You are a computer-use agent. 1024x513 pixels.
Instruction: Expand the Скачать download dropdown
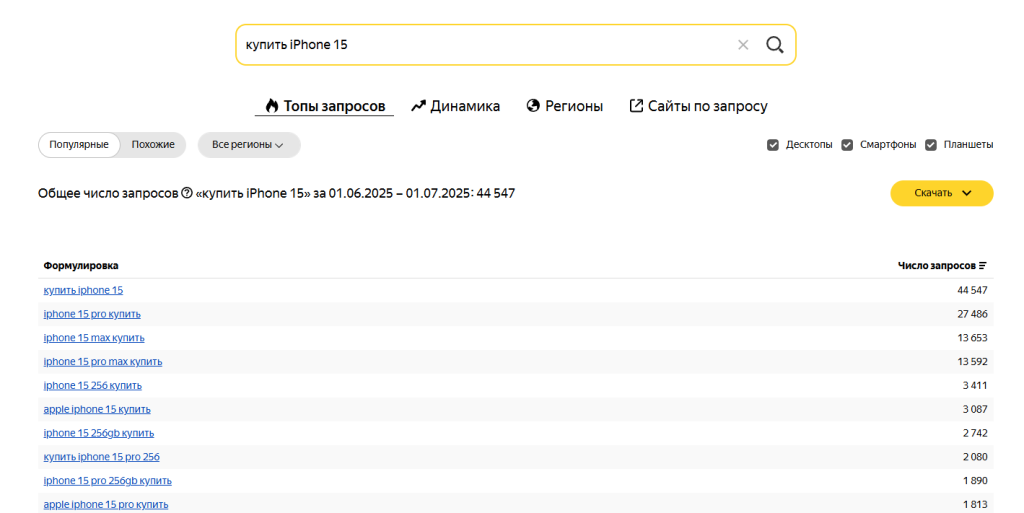[942, 193]
